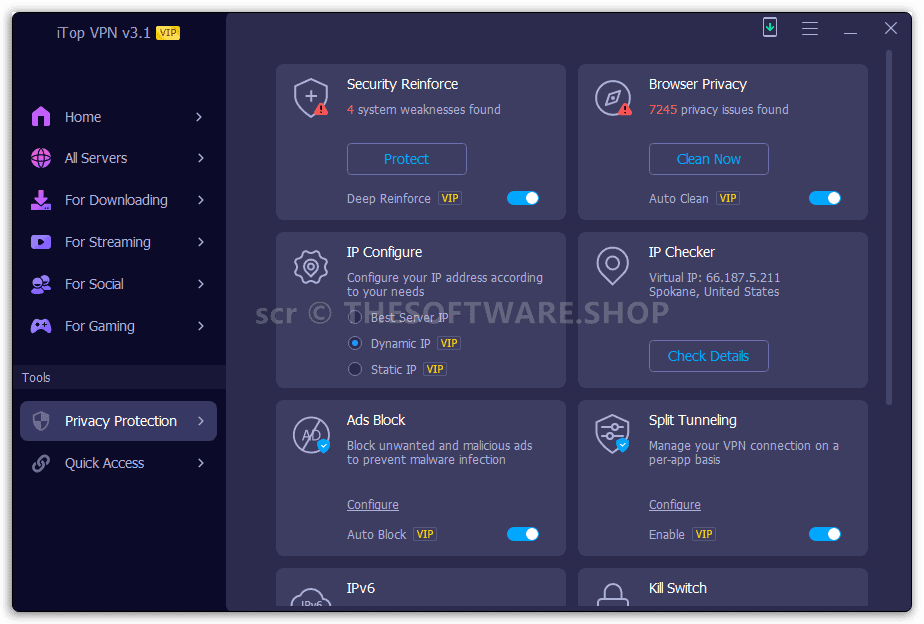Open the For Downloading menu item
The image size is (924, 624).
(118, 200)
